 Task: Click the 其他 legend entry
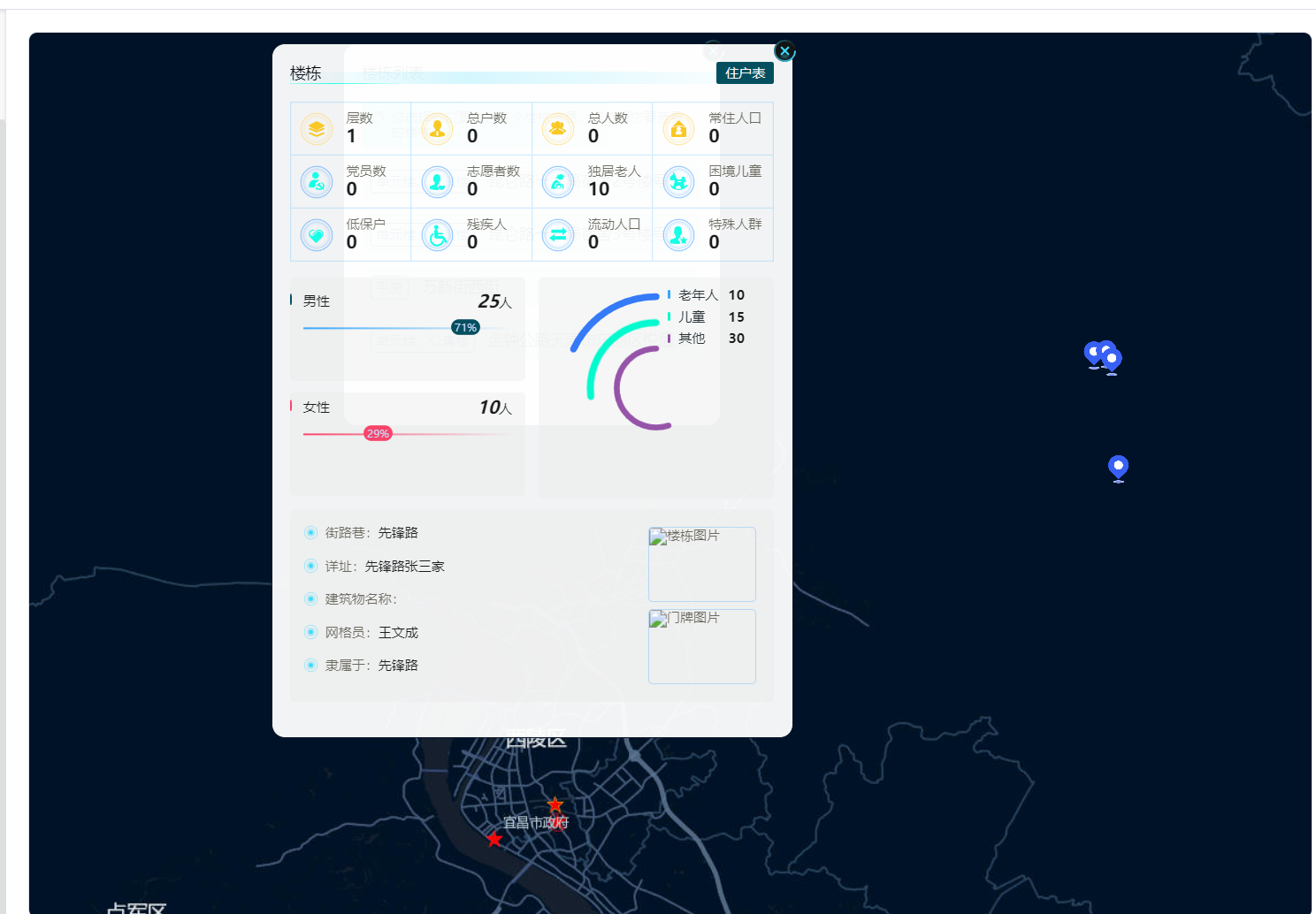[706, 339]
